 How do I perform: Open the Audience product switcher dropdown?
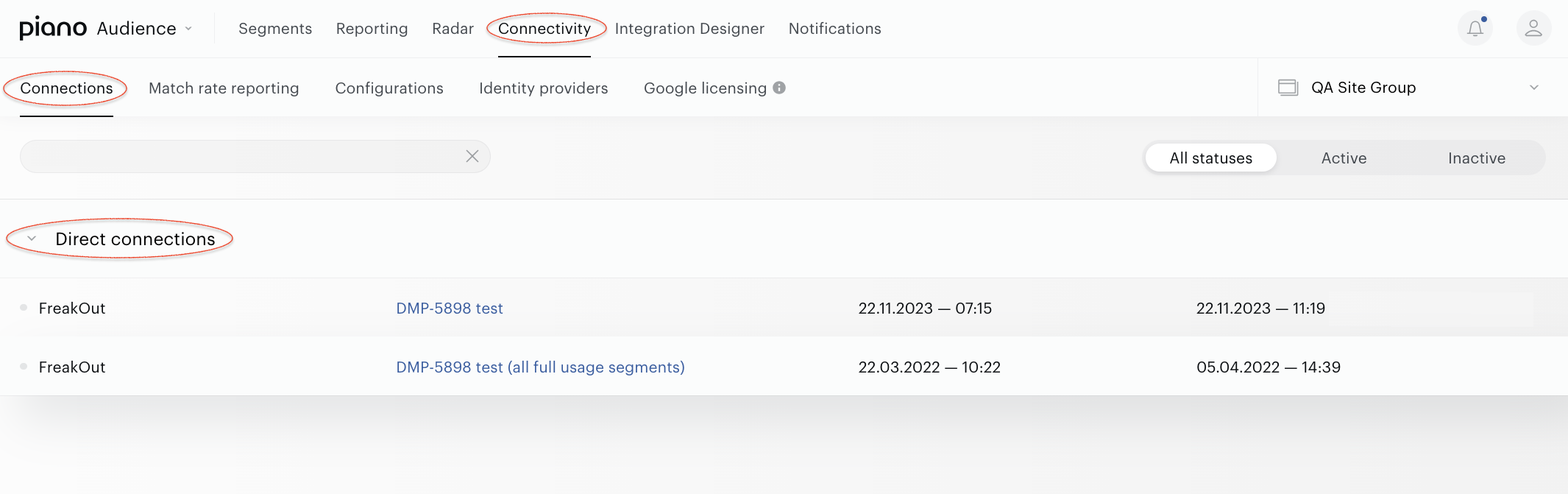coord(145,28)
